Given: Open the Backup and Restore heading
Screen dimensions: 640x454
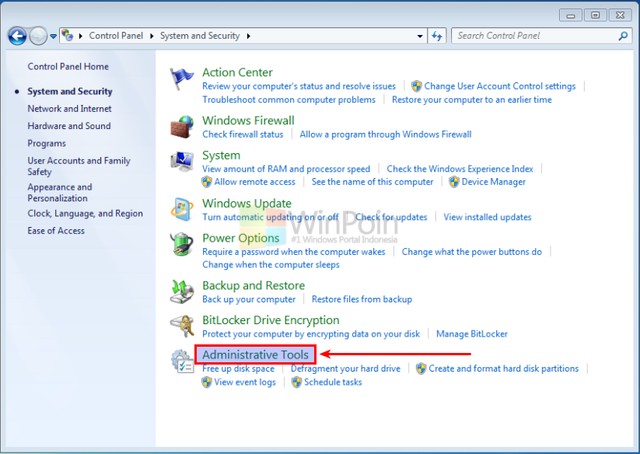Looking at the screenshot, I should click(253, 285).
